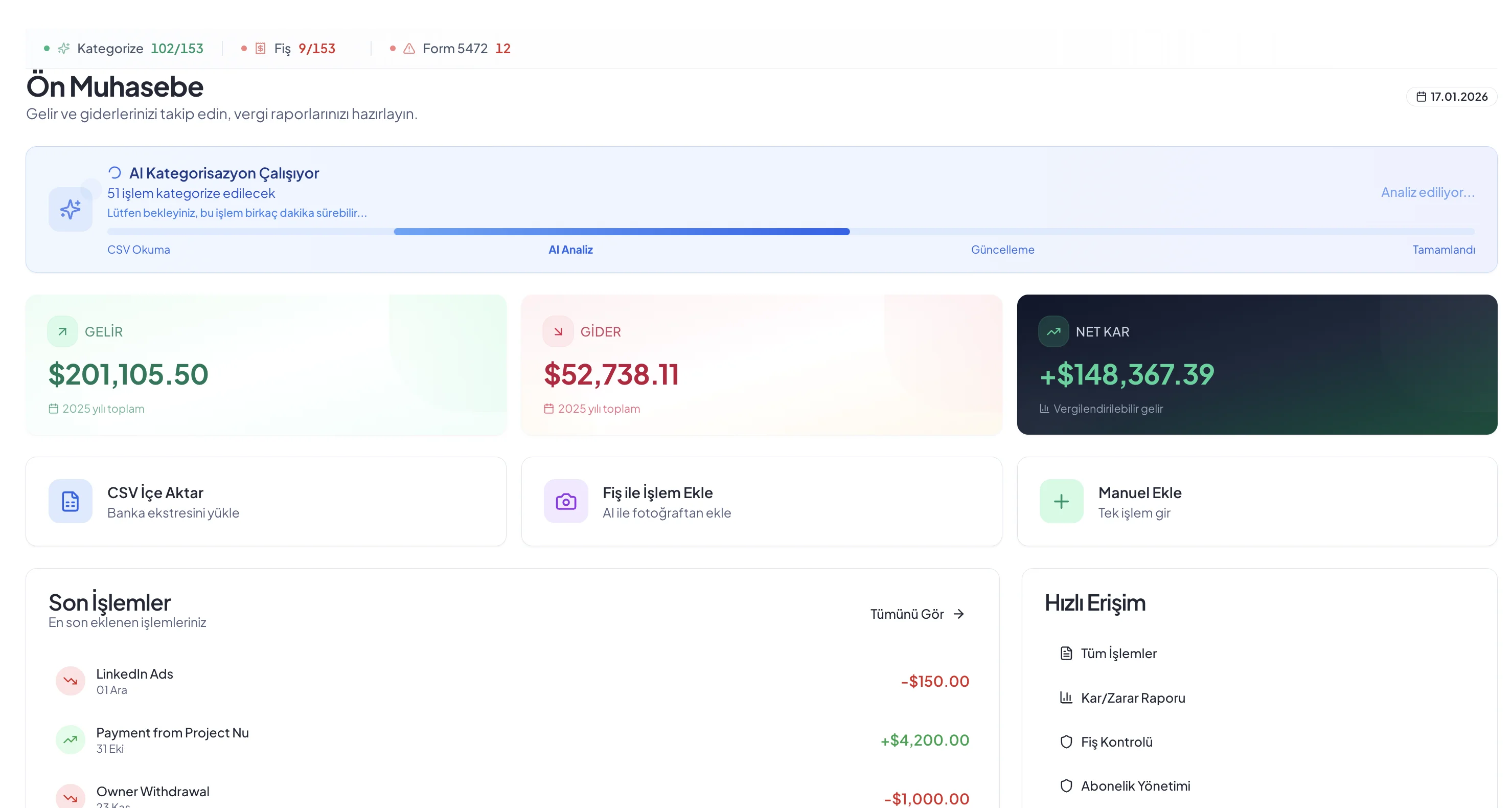Click the green plus icon for Manuel Ekle

(1061, 501)
